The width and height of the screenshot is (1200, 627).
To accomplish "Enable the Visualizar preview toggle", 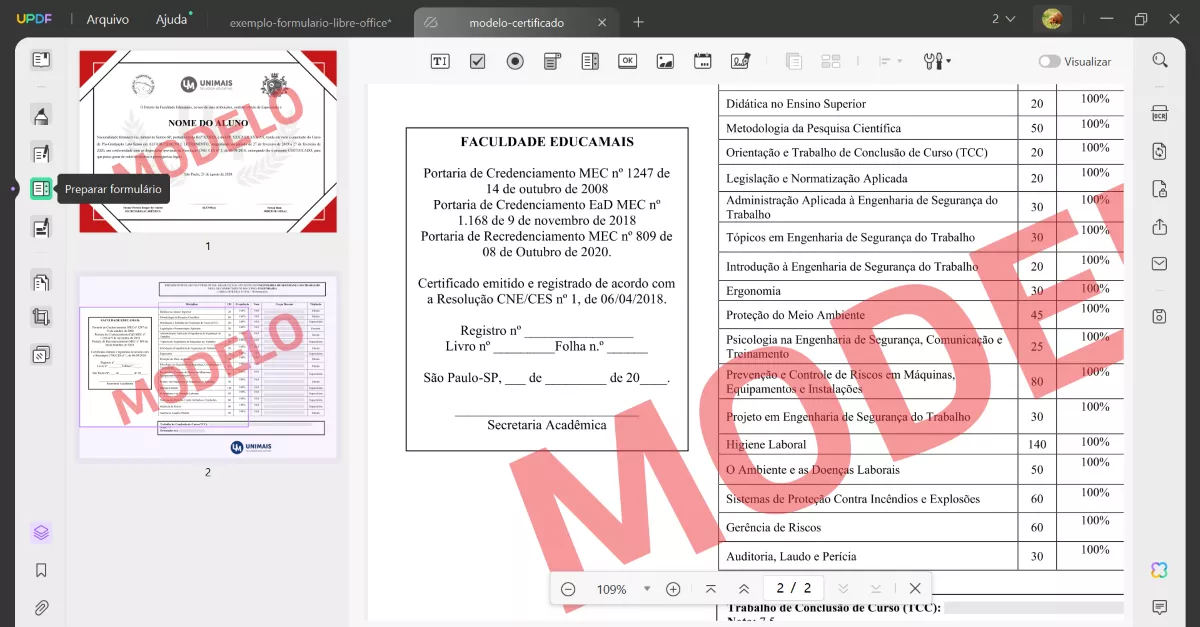I will click(1050, 61).
